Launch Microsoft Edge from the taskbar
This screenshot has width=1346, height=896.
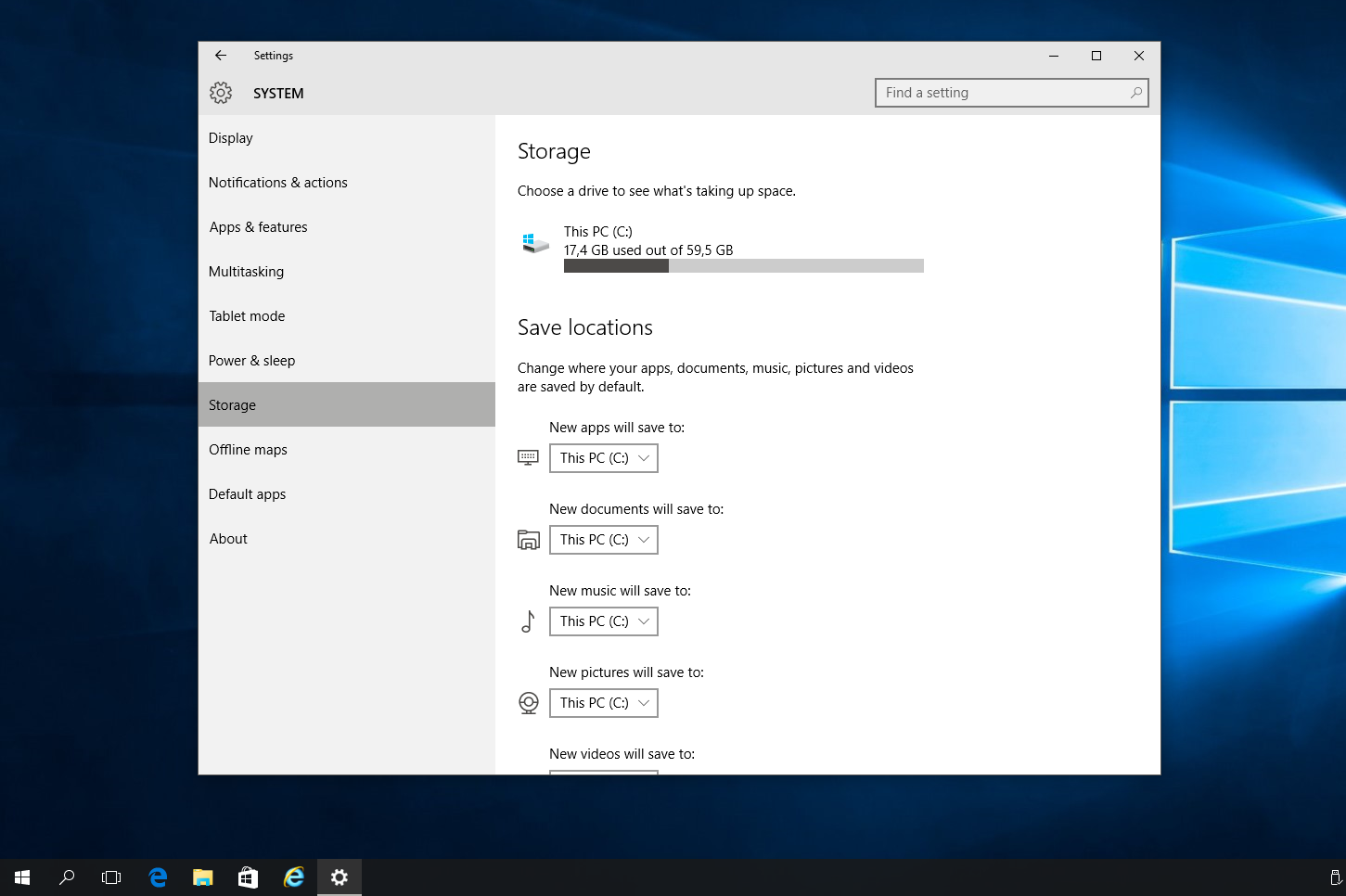(158, 877)
